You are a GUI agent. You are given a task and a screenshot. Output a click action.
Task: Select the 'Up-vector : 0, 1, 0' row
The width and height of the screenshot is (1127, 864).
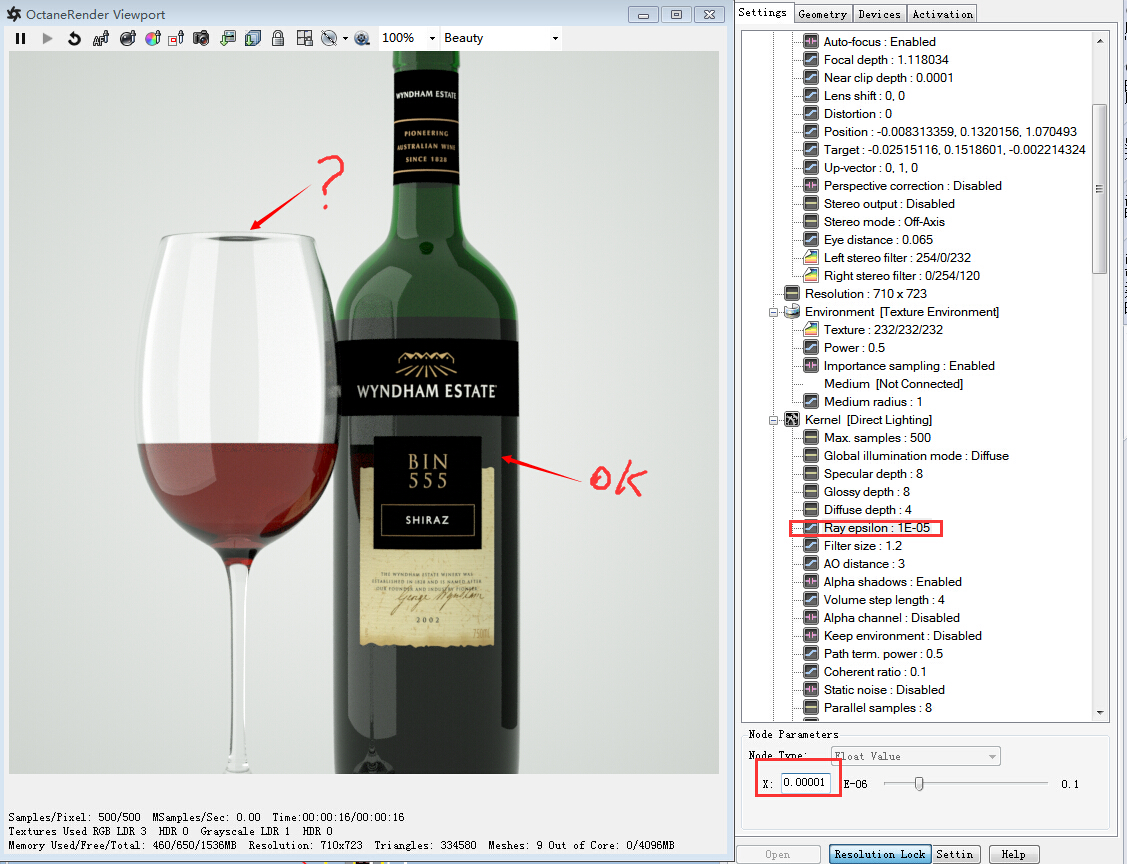(870, 167)
